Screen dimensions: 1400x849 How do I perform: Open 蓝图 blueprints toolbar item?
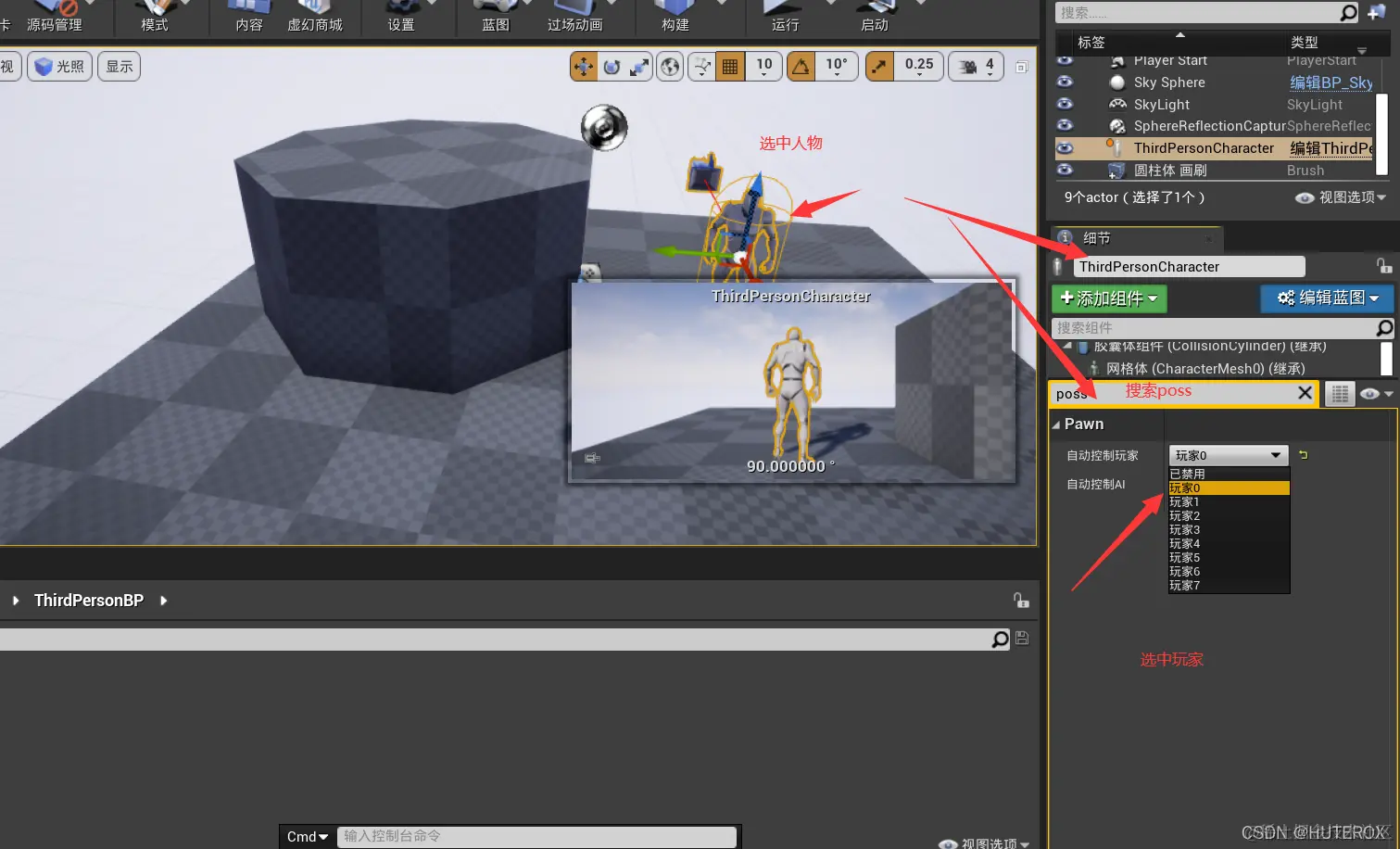(496, 19)
